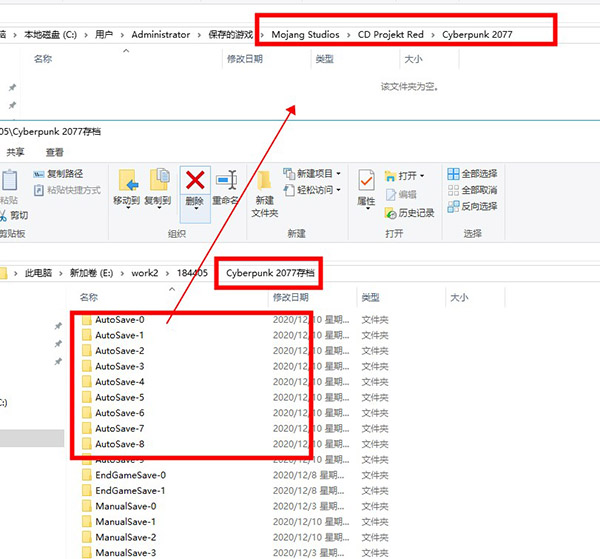The height and width of the screenshot is (559, 600).
Task: Select the EndGameSave-0 folder
Action: (130, 475)
